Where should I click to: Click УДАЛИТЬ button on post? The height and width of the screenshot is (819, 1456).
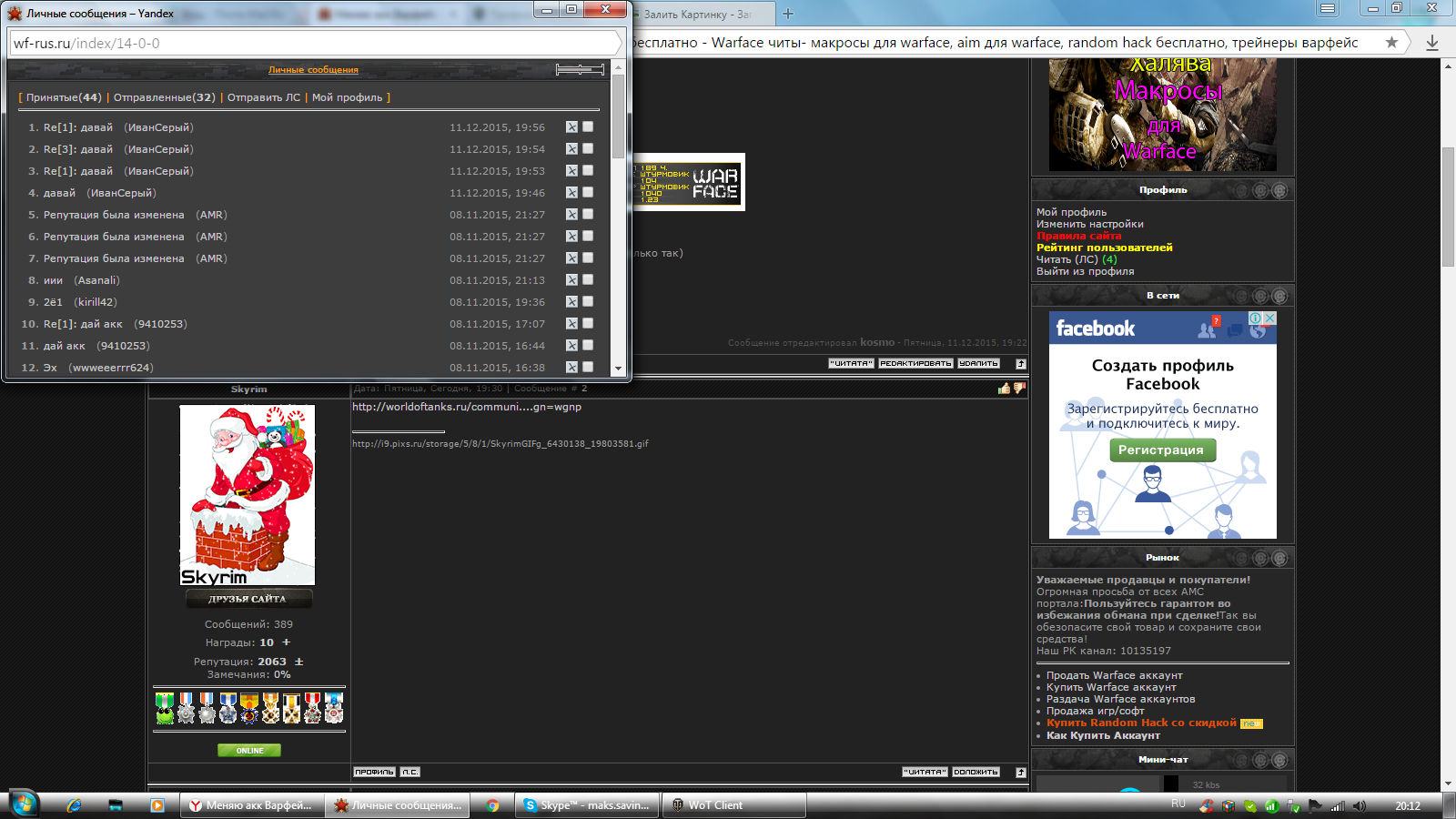coord(979,364)
